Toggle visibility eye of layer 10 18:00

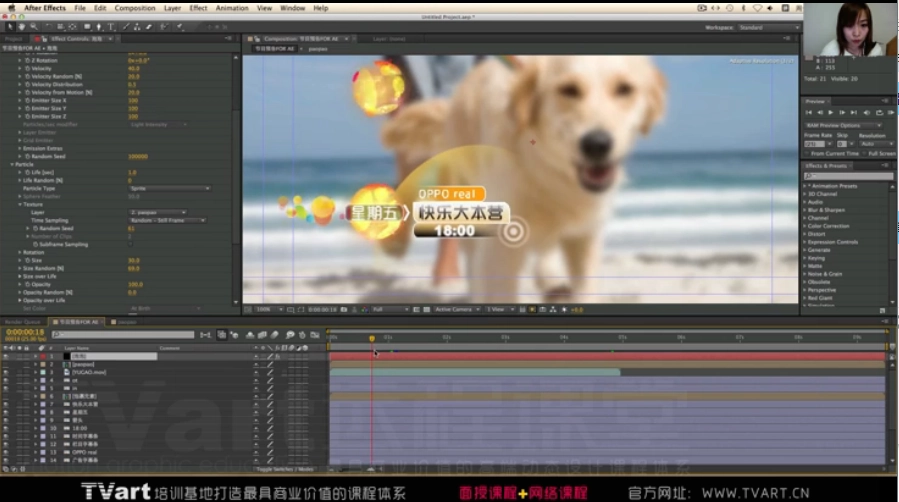point(6,428)
